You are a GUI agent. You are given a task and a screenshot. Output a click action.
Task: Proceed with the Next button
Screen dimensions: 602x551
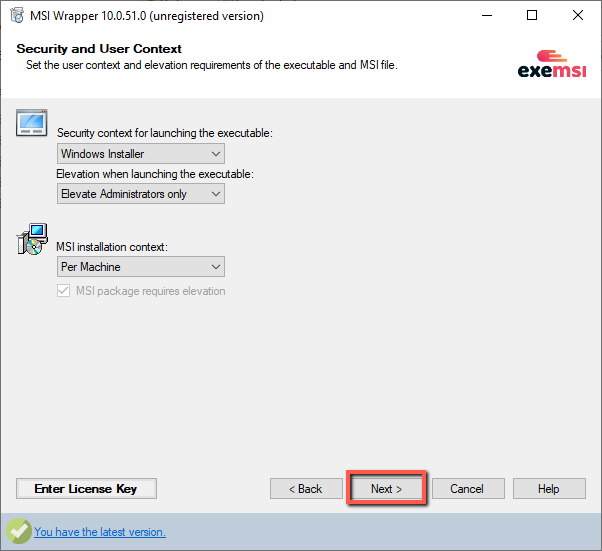coord(387,488)
